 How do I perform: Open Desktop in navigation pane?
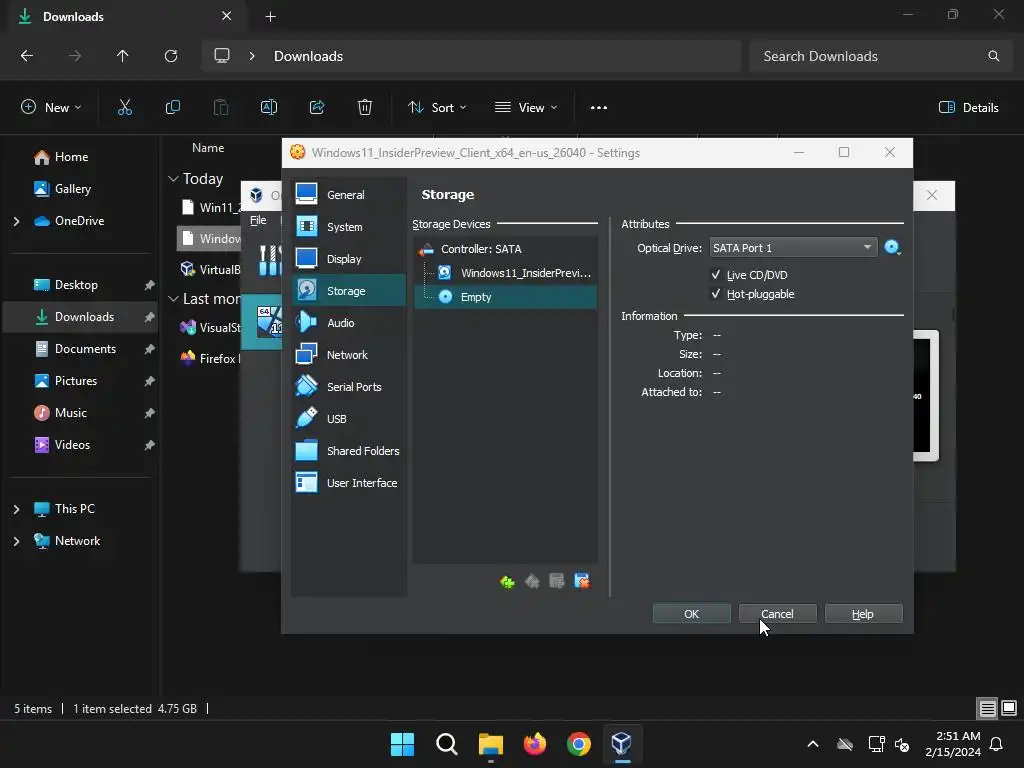(76, 285)
